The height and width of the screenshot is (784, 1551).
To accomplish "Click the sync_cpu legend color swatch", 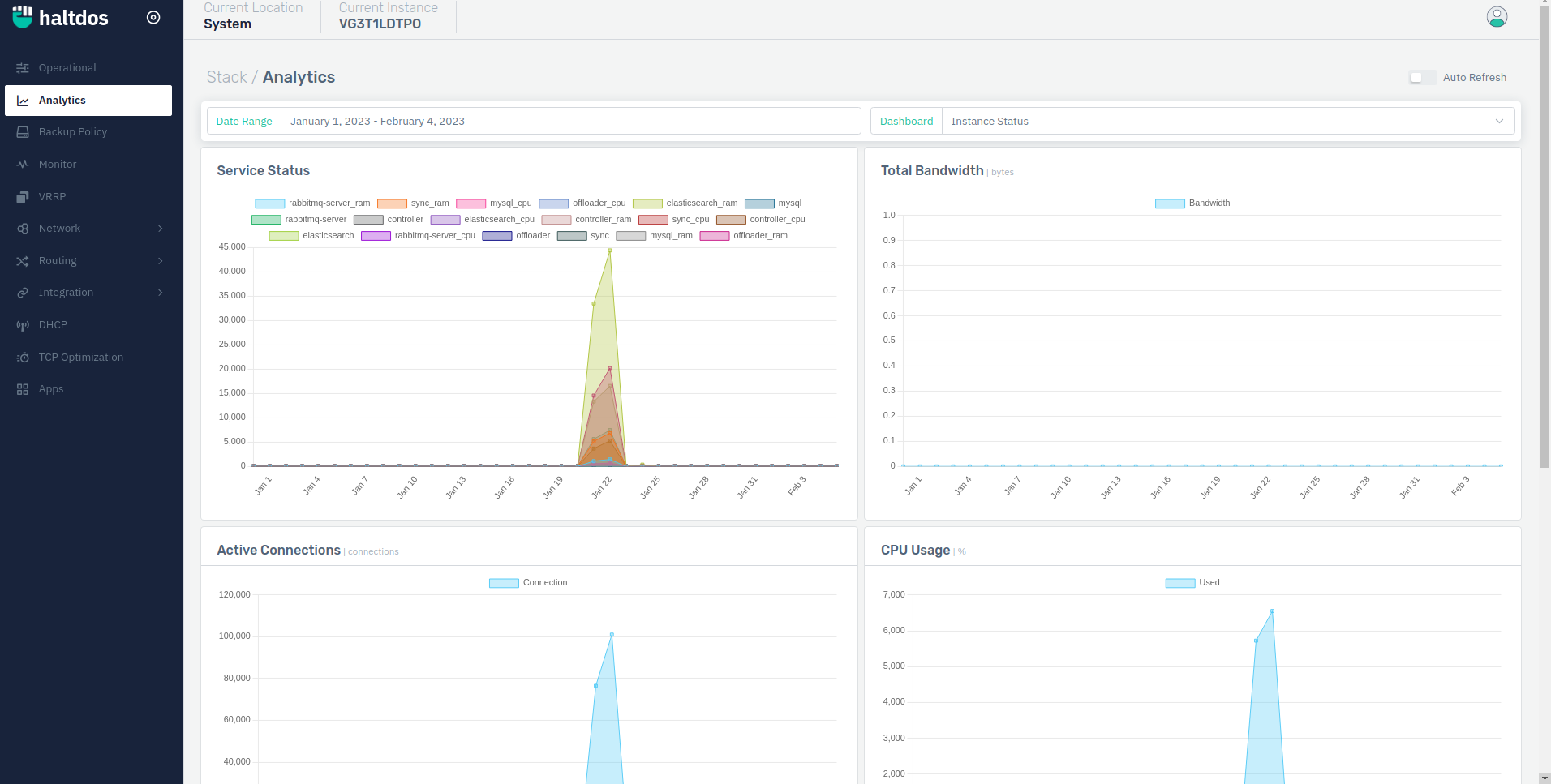I will click(x=653, y=220).
